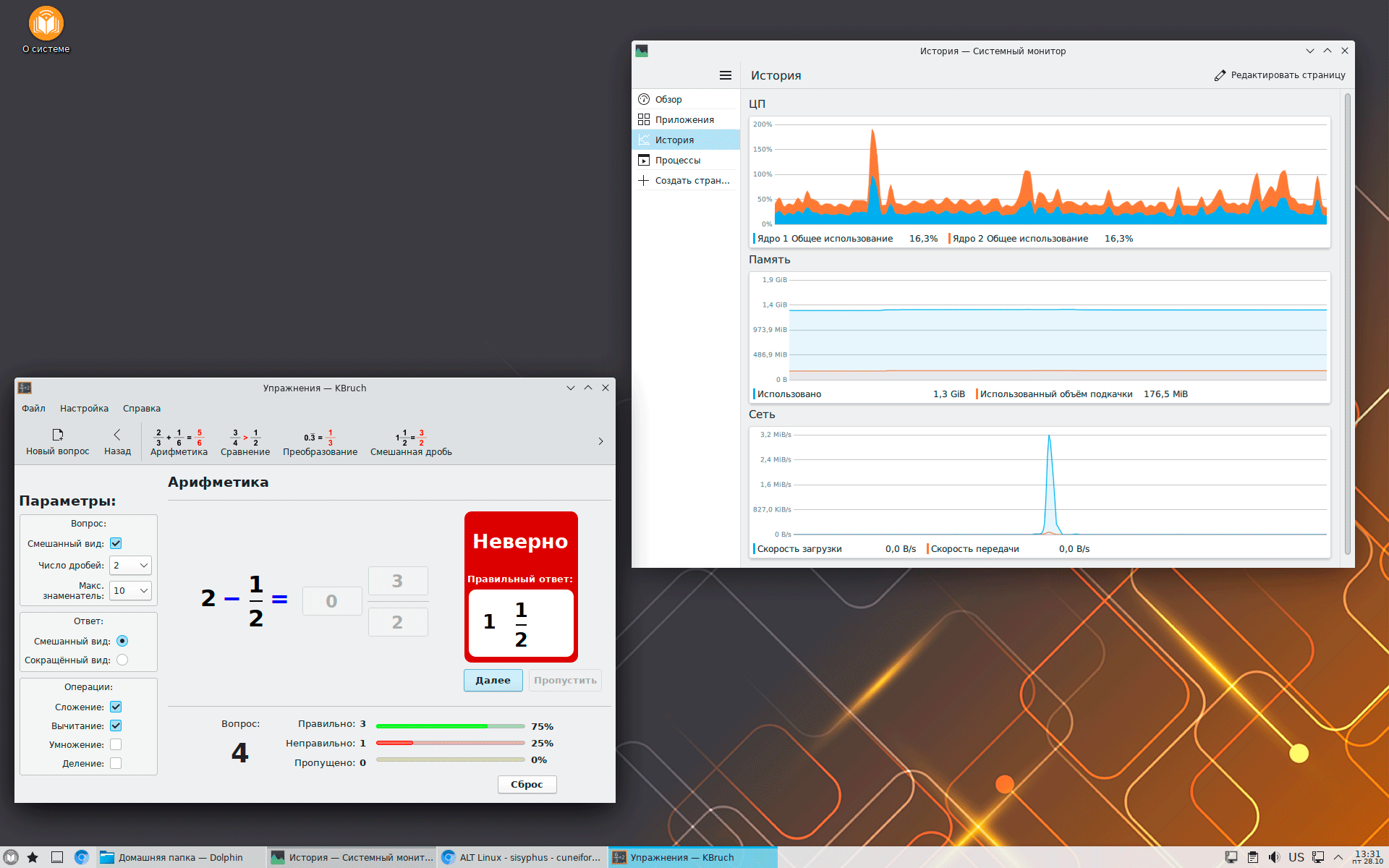This screenshot has width=1389, height=868.
Task: Switch to the Processes (Процессы) page
Action: click(x=677, y=161)
